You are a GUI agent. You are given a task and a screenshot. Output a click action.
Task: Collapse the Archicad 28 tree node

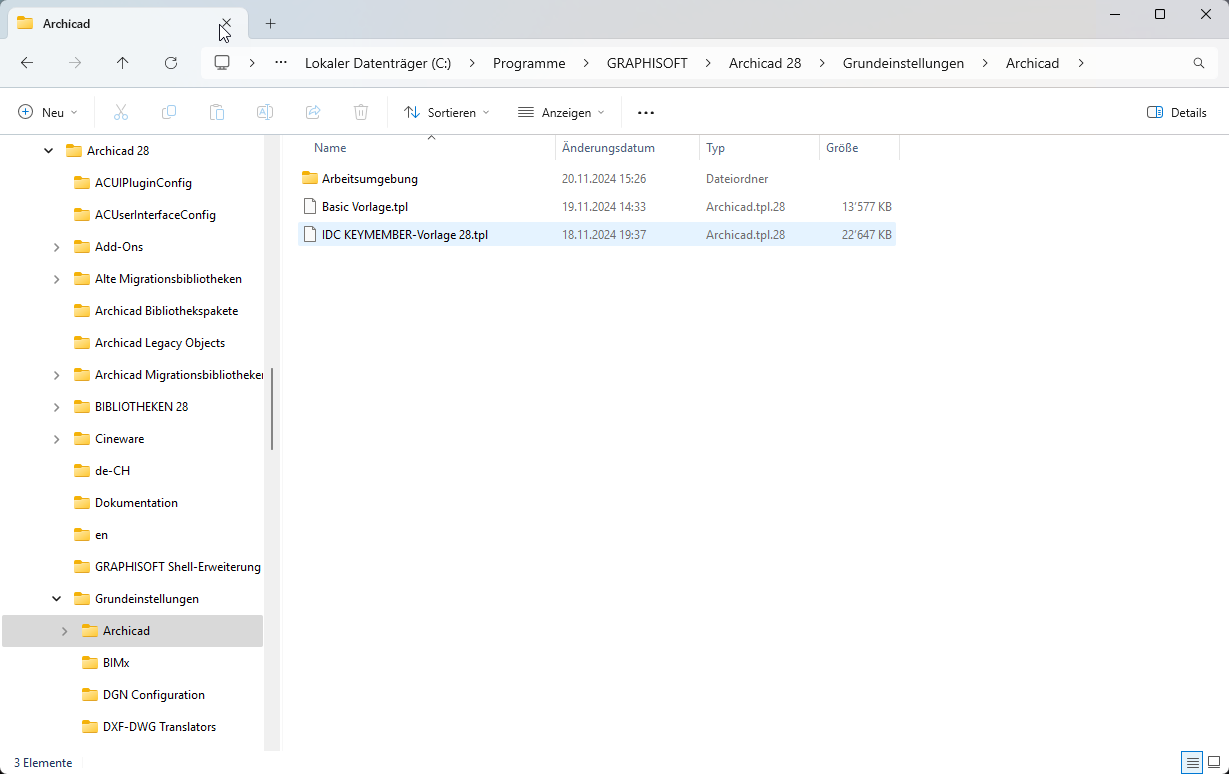click(x=49, y=151)
